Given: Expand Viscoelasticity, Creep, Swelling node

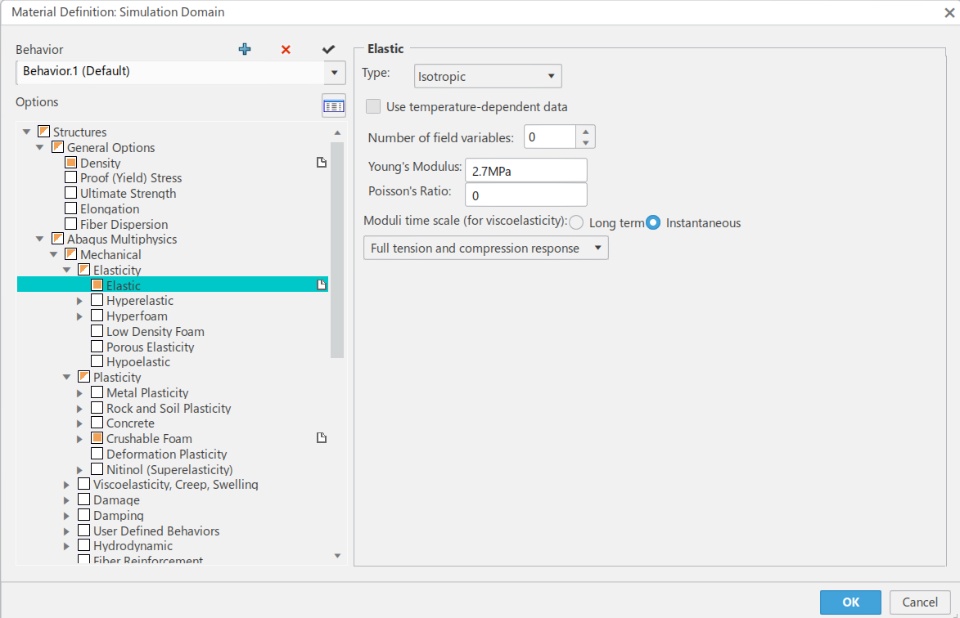Looking at the screenshot, I should point(66,484).
